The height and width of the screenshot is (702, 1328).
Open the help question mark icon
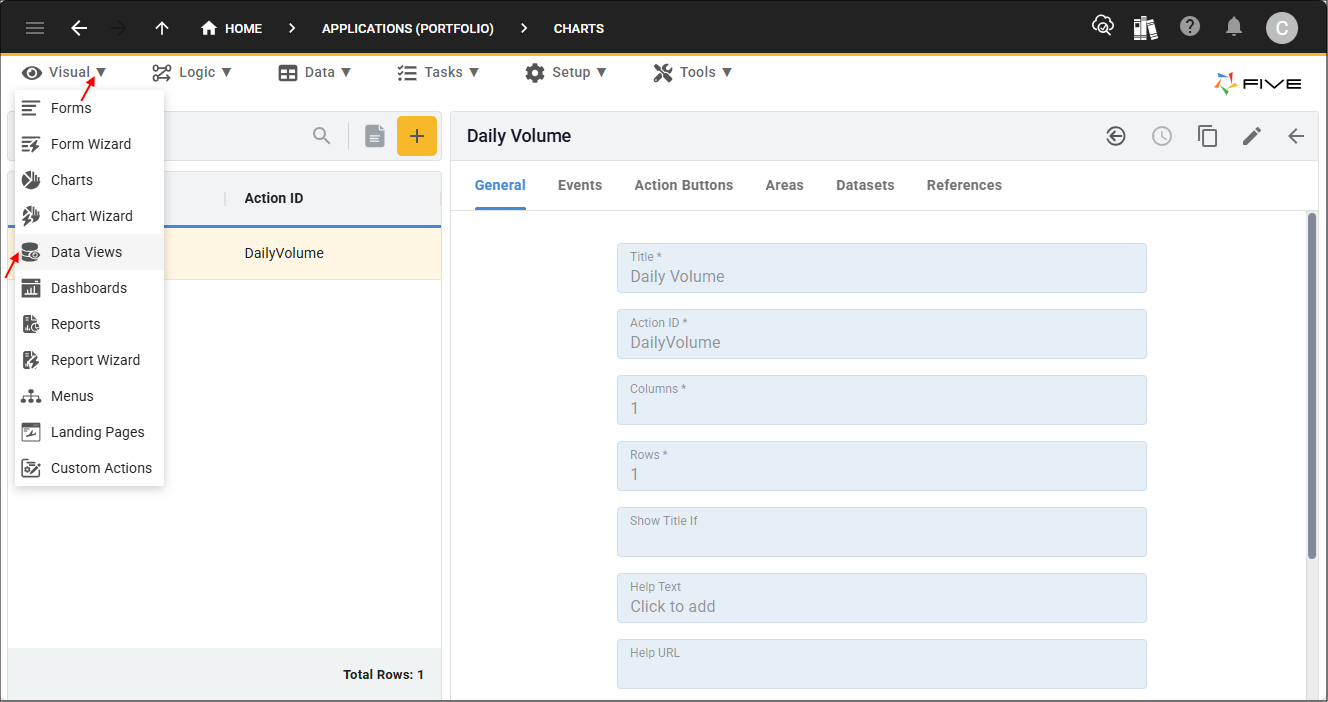click(1190, 27)
